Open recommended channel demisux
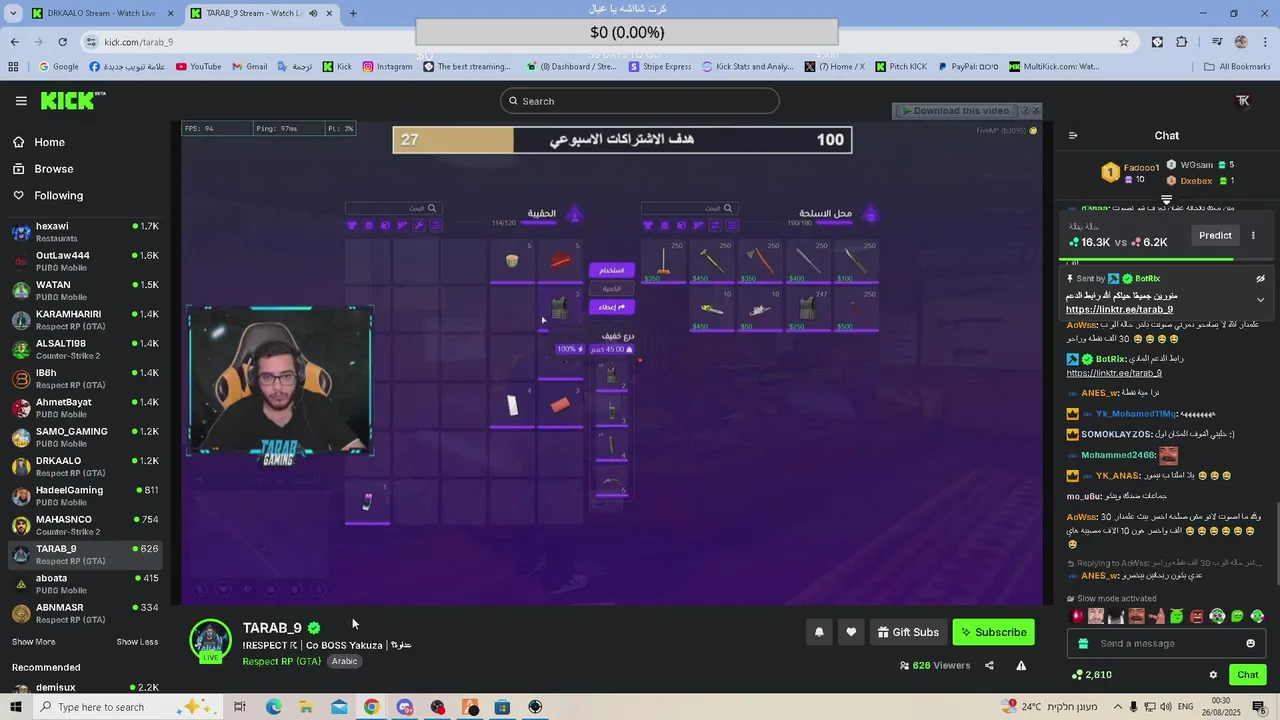Screen dimensions: 1280x720 click(85, 689)
